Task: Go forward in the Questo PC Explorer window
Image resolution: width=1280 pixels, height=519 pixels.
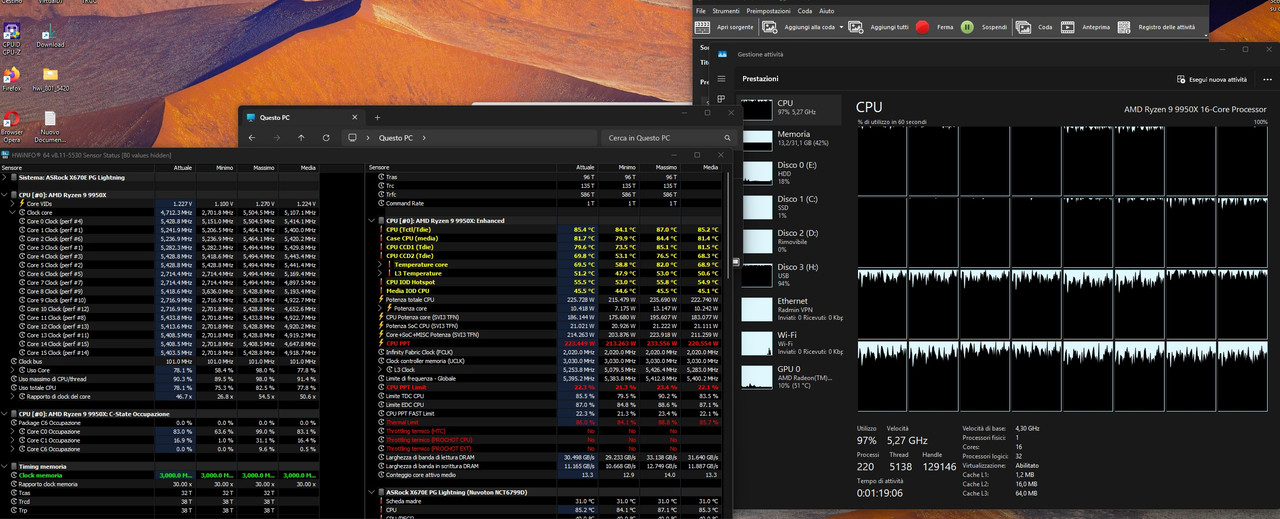Action: (x=276, y=138)
